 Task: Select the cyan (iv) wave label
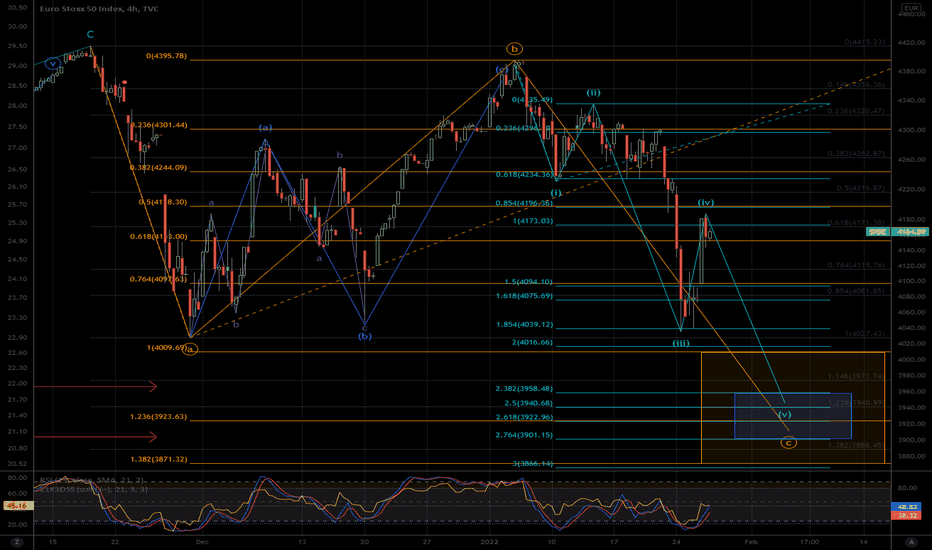706,203
